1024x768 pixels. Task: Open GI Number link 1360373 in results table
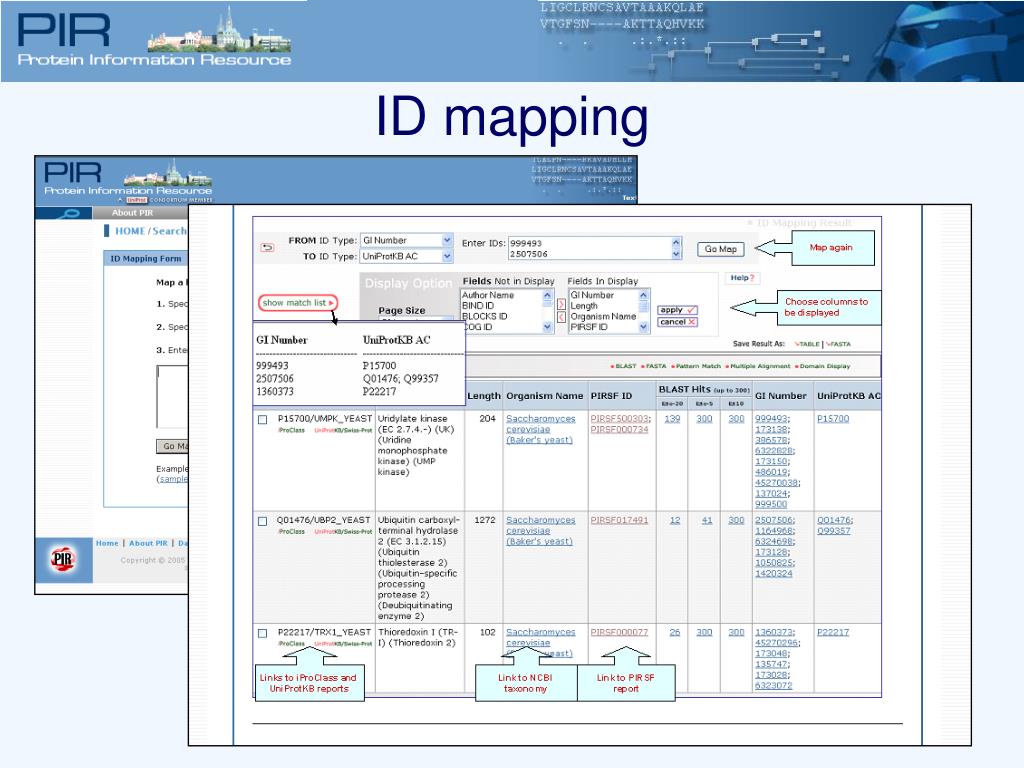click(x=775, y=632)
